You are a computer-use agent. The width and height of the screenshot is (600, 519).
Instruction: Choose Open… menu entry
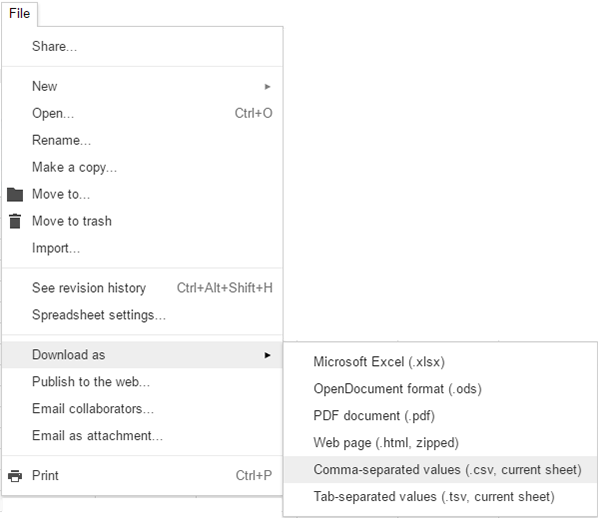tap(53, 113)
